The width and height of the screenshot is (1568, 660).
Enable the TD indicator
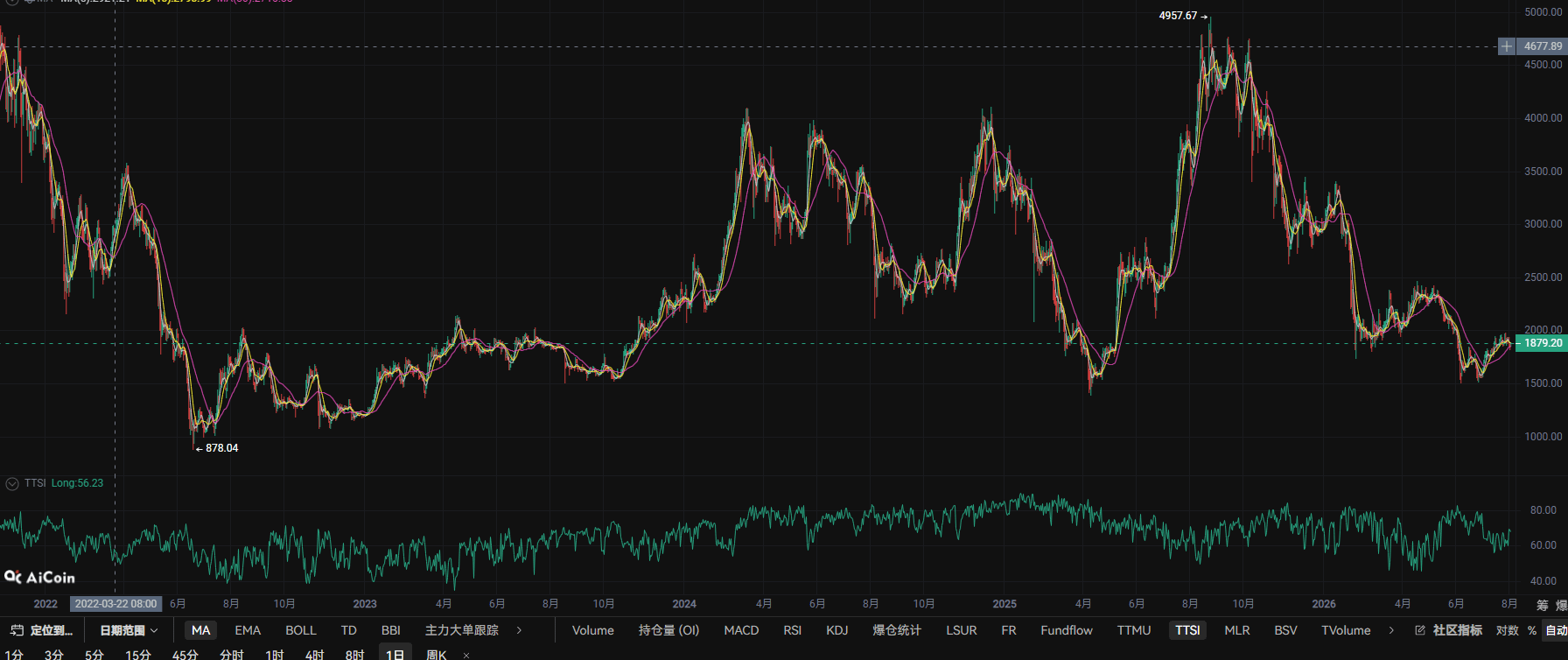pos(349,630)
